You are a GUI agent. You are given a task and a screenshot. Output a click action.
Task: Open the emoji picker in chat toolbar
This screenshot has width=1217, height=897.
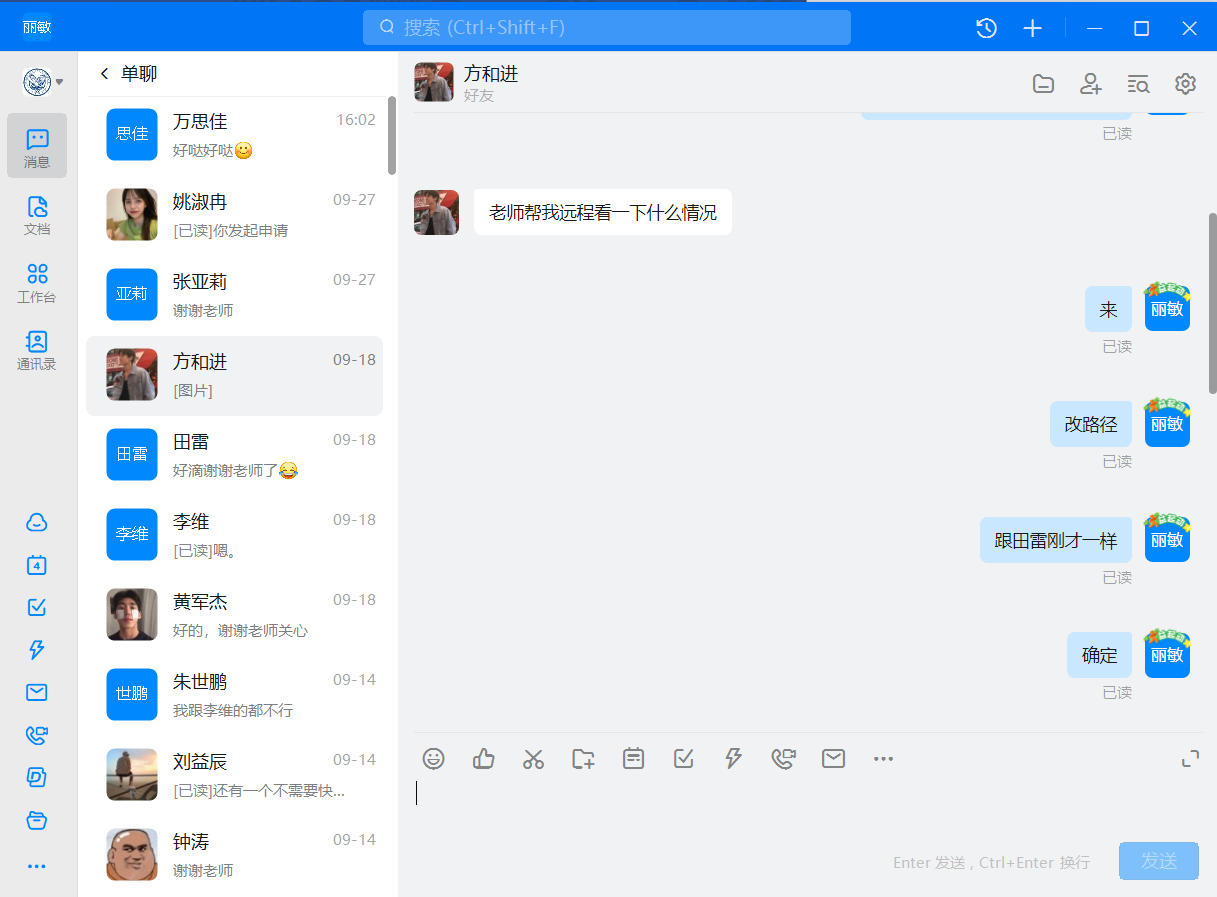coord(433,759)
